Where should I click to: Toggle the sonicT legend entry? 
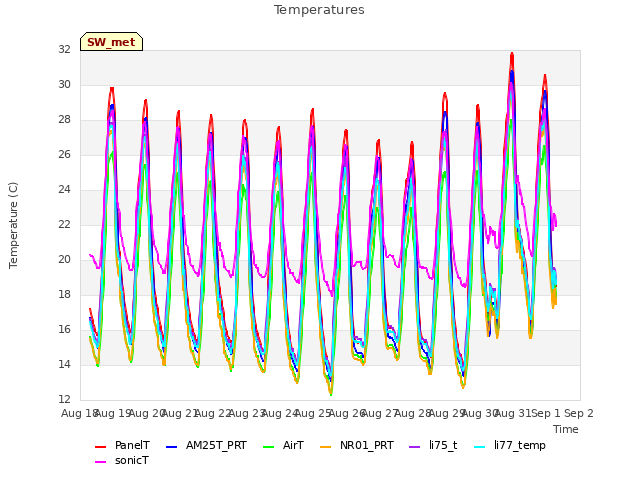[122, 460]
